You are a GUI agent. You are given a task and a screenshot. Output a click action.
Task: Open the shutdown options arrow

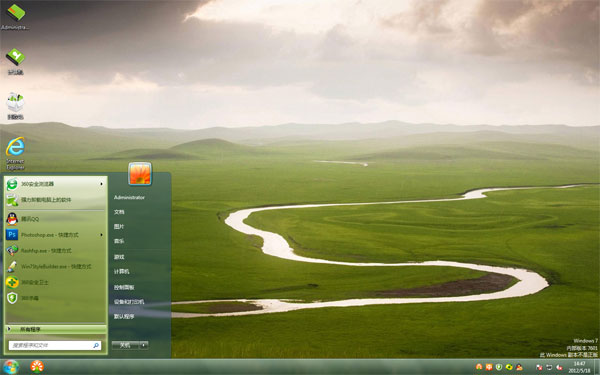click(x=144, y=346)
